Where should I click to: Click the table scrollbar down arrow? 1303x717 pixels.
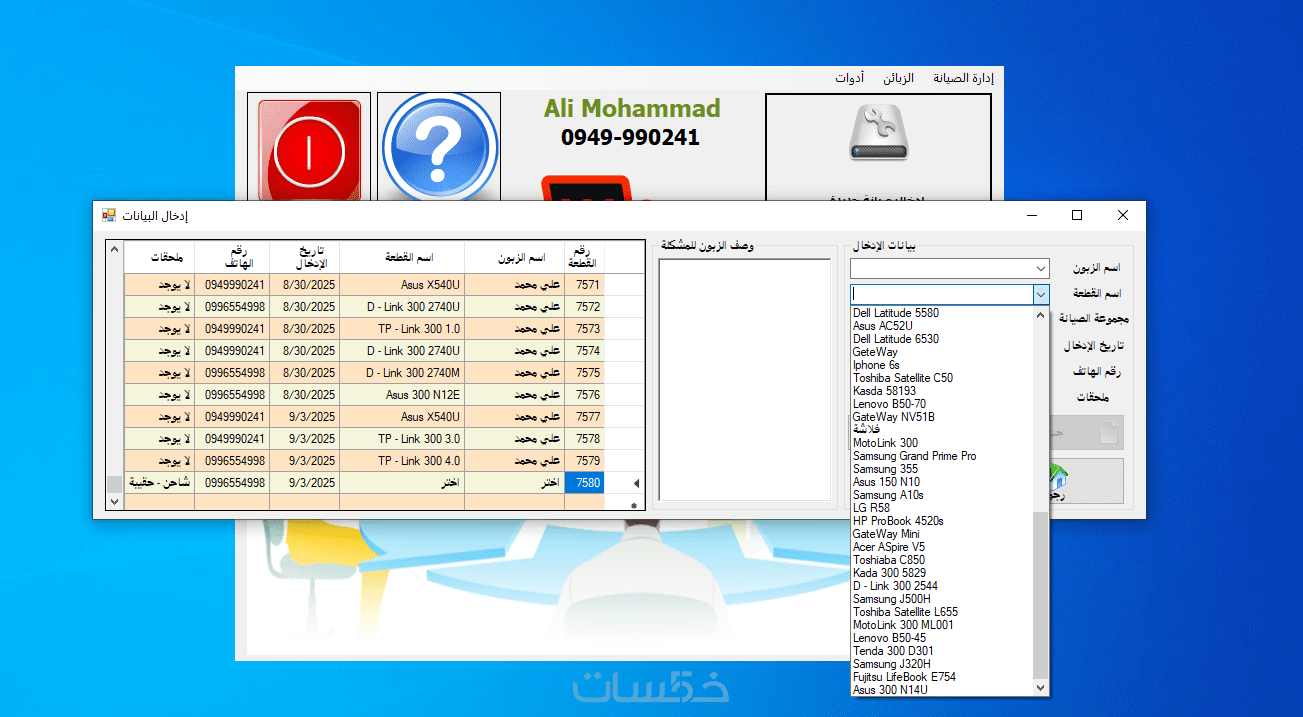pyautogui.click(x=115, y=501)
